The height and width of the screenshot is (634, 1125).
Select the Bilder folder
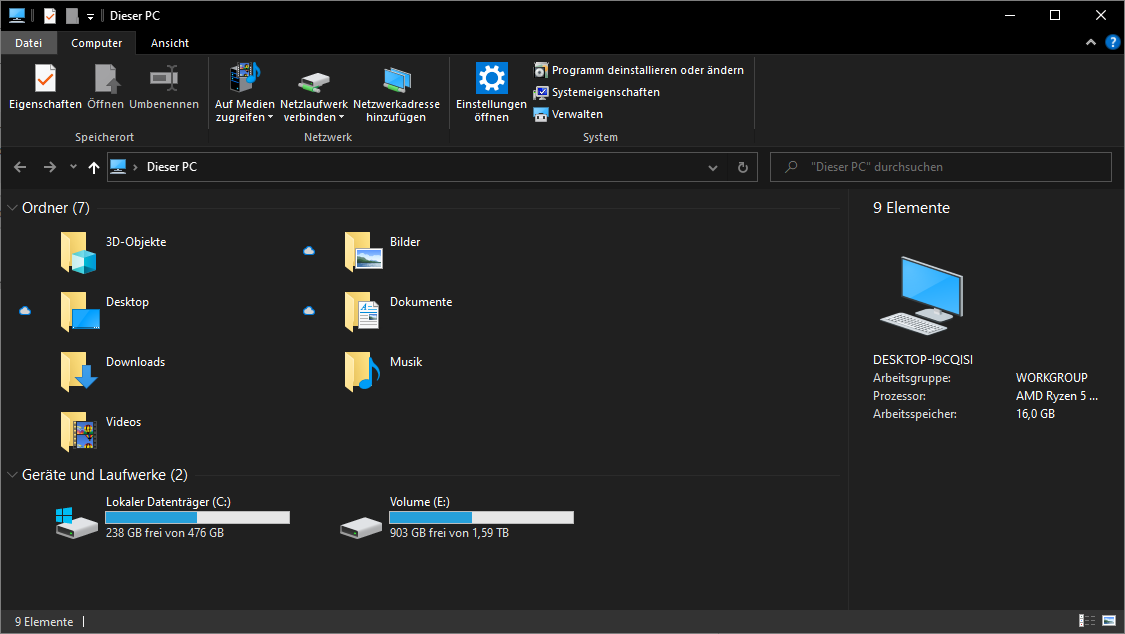(382, 252)
